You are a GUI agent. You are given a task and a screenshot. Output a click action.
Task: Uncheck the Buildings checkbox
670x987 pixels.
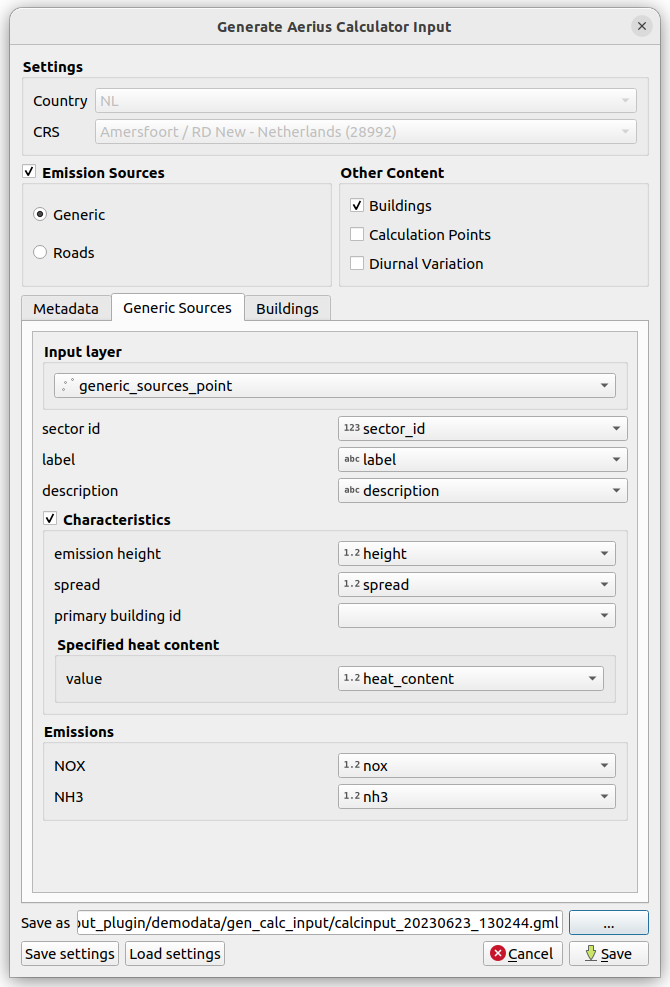tap(357, 206)
